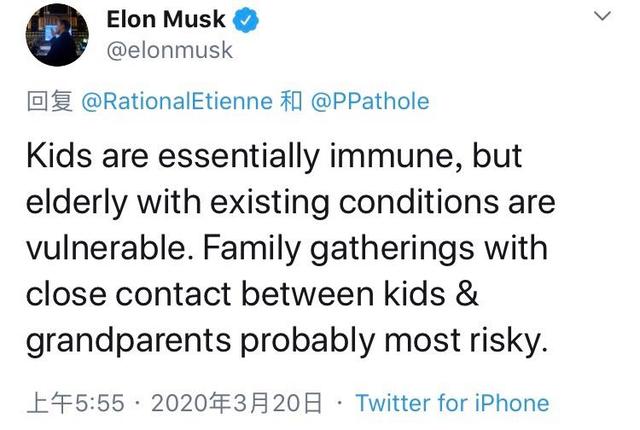Viewport: 640px width, 430px height.
Task: Expand the tweet options chevron
Action: pos(602,17)
